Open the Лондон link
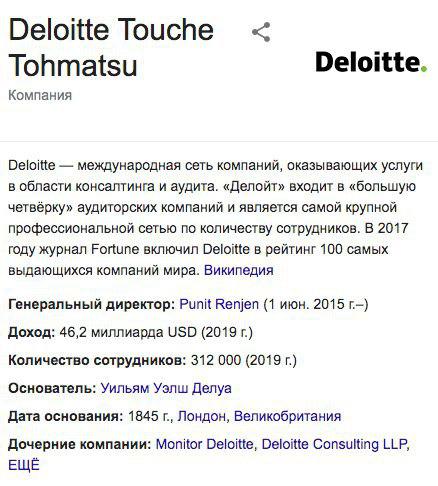Image resolution: width=438 pixels, height=486 pixels. coord(202,416)
